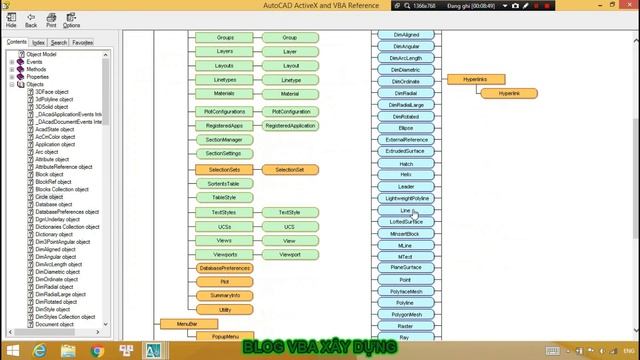Click the Hyperlink orange box

tap(509, 93)
